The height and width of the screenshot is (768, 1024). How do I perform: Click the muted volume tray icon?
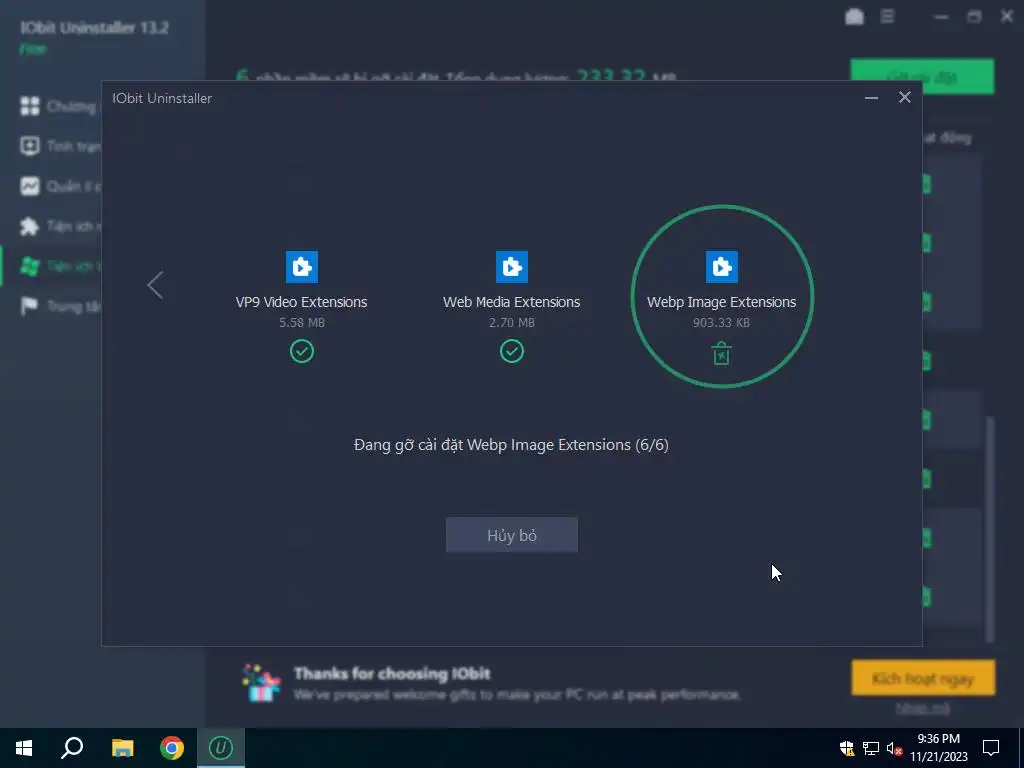point(895,748)
